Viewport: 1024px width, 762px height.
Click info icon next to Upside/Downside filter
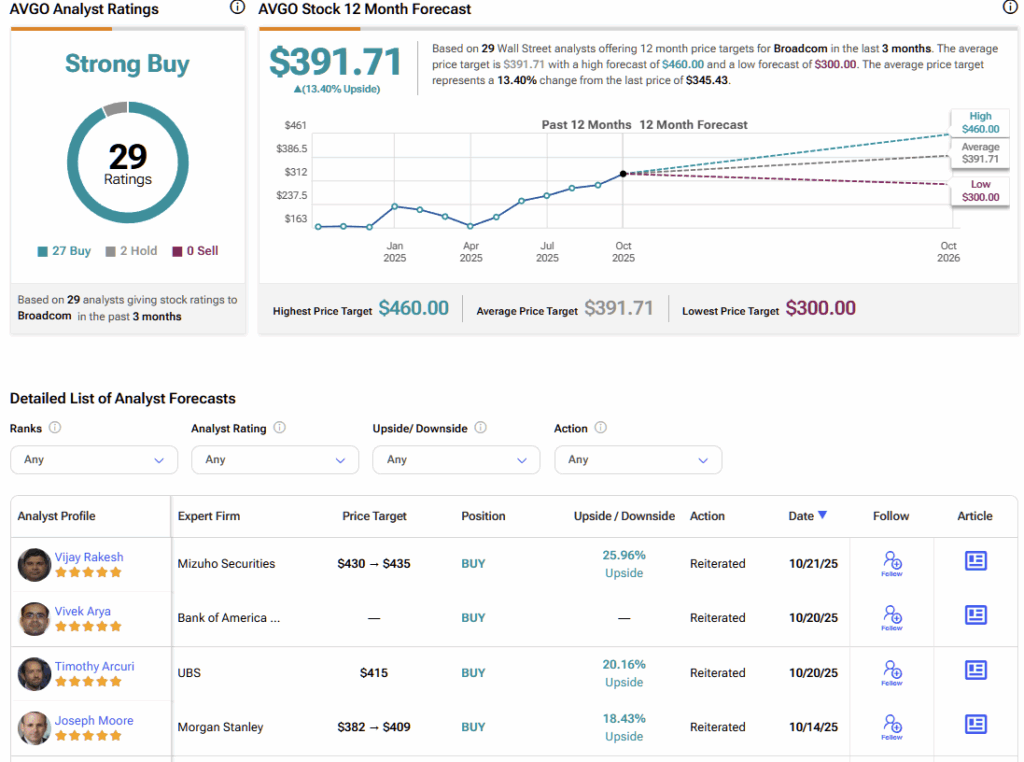pos(480,428)
